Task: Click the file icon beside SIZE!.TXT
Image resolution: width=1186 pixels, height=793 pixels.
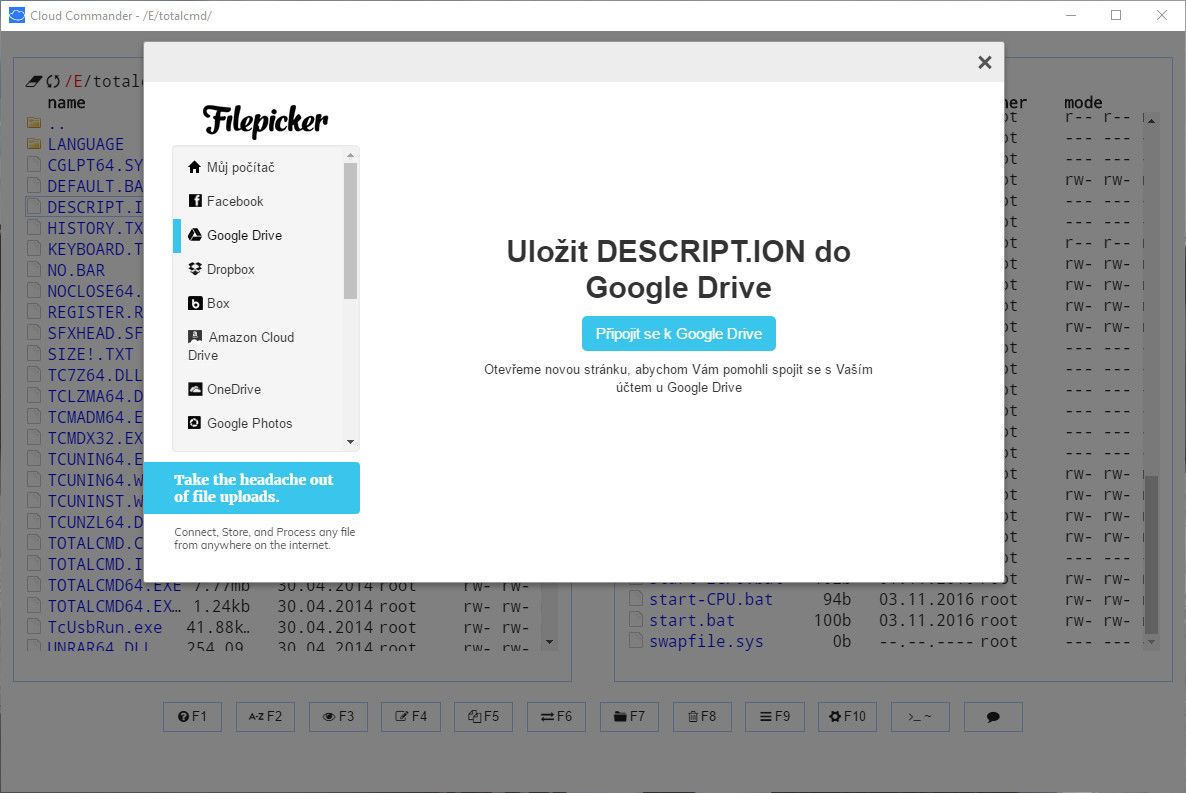Action: (34, 353)
